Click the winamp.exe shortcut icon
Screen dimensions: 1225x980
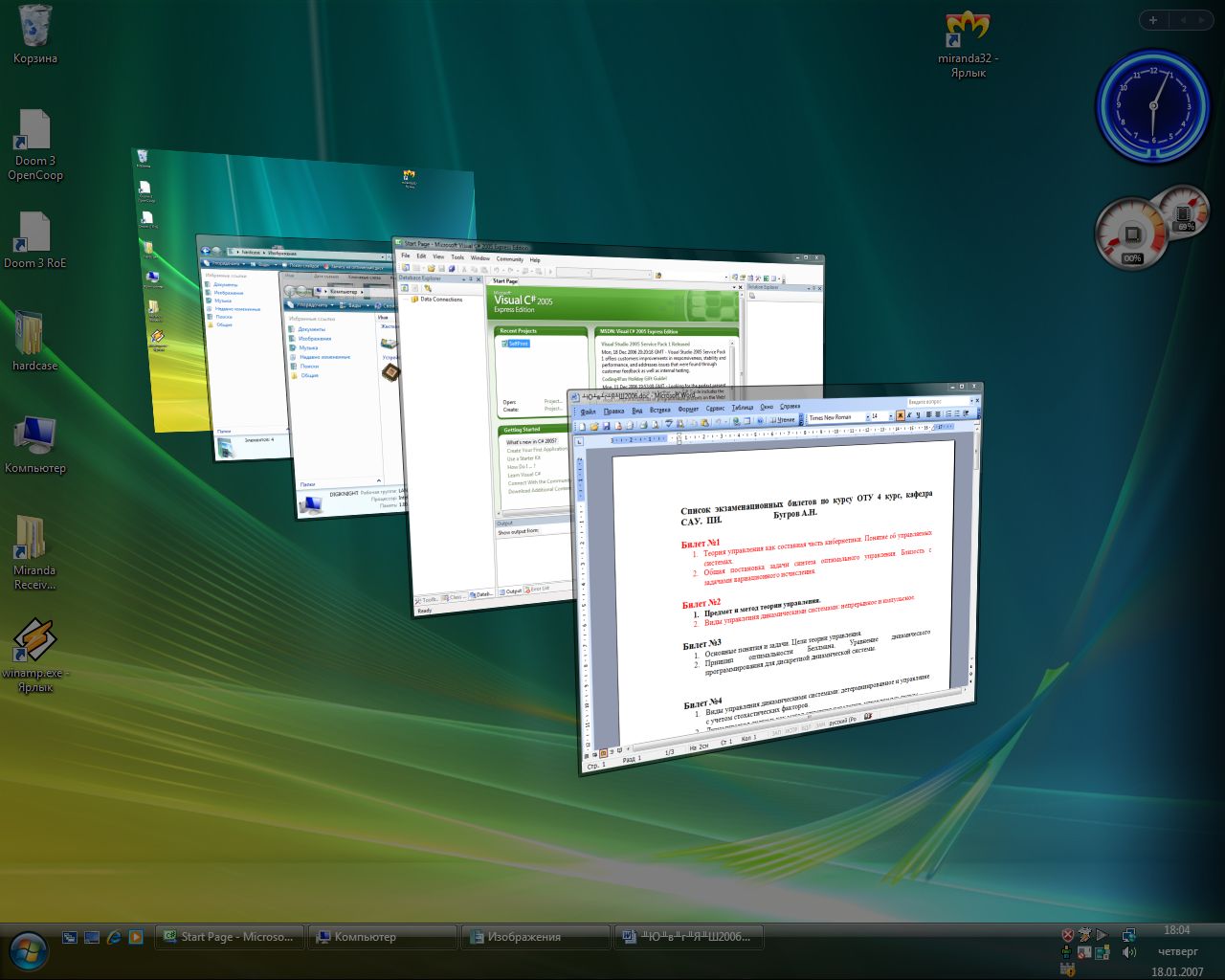coord(35,641)
